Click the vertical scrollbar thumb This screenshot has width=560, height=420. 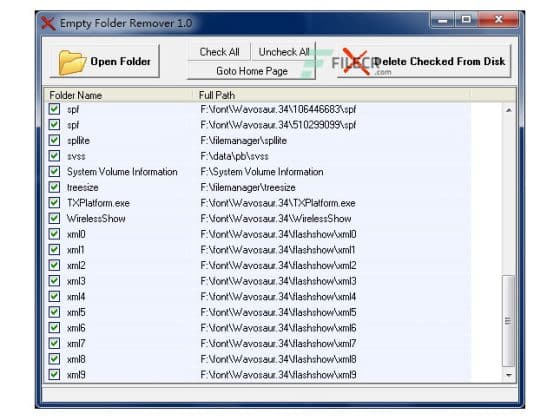pyautogui.click(x=509, y=321)
